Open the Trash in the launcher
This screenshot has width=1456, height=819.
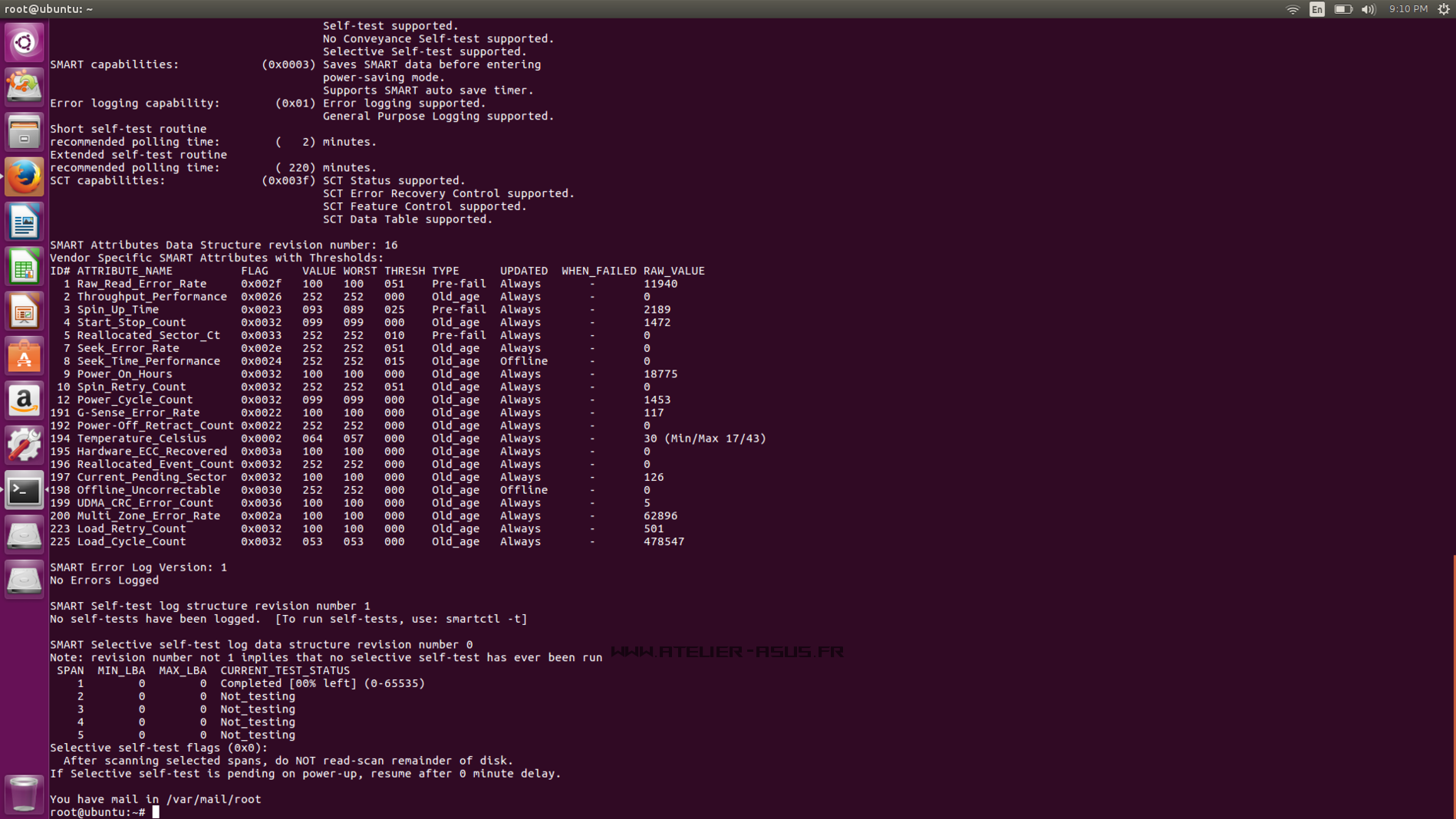(x=24, y=794)
